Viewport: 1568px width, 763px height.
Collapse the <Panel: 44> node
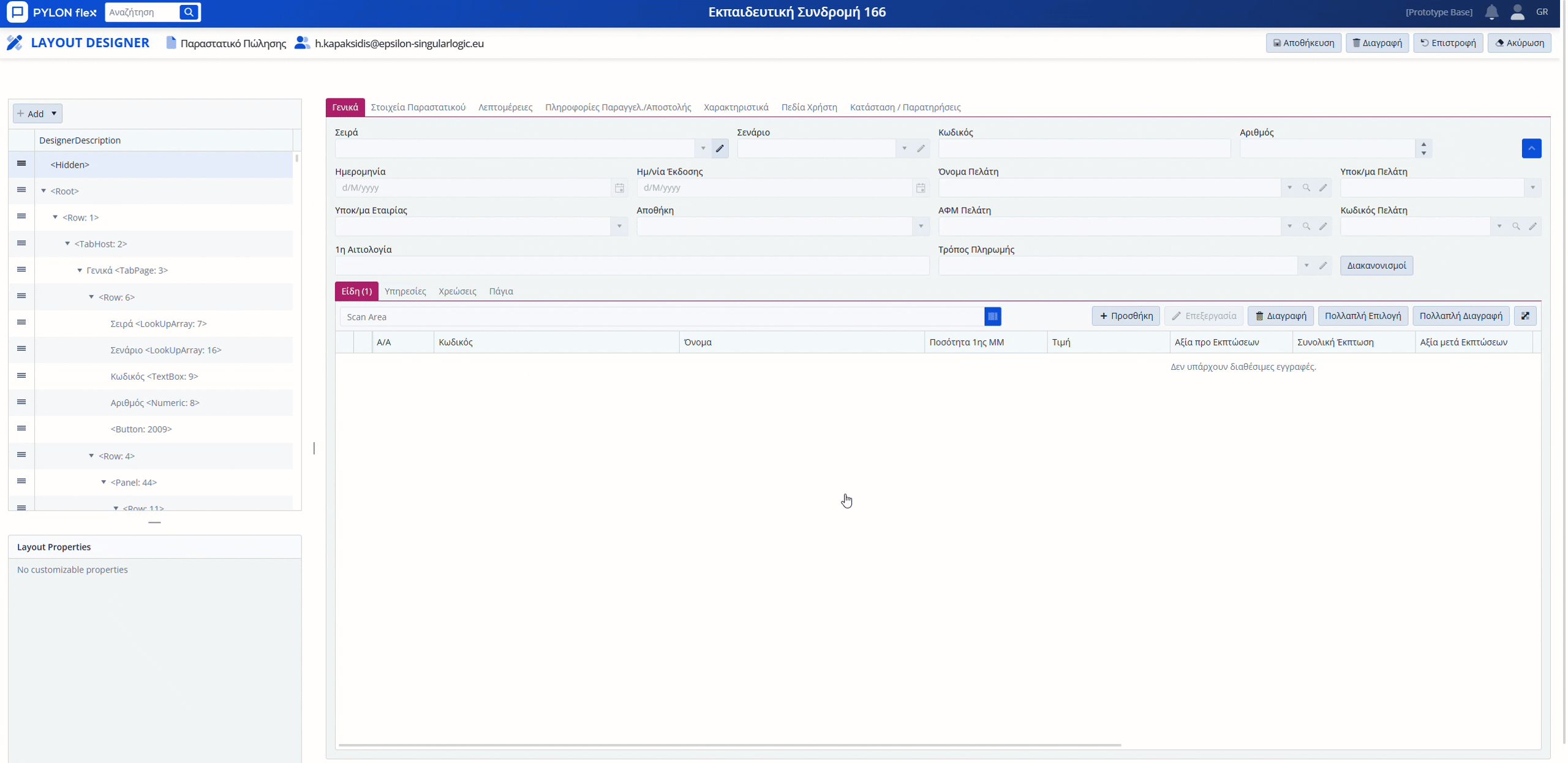click(104, 483)
